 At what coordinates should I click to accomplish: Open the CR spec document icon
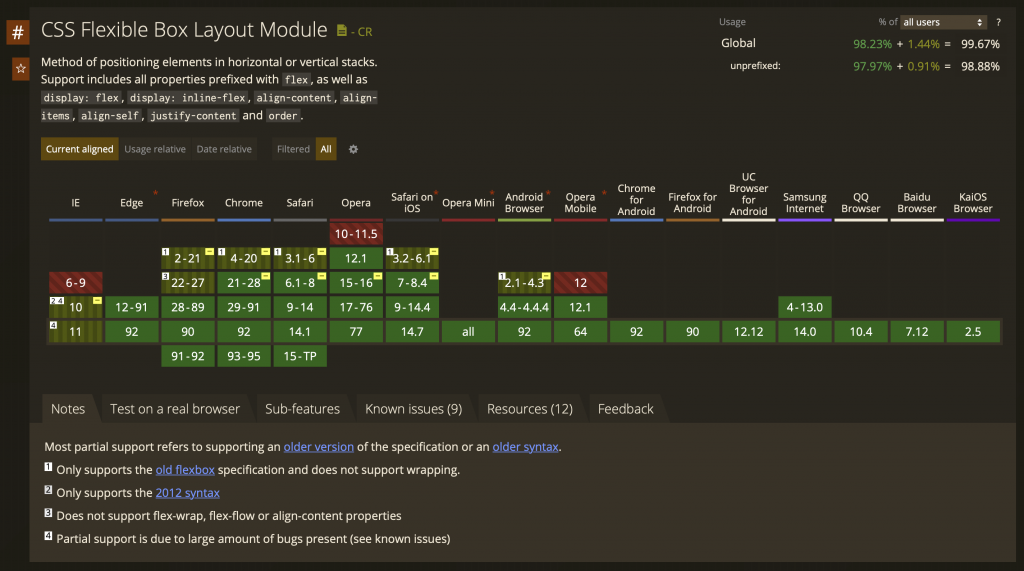(x=342, y=31)
